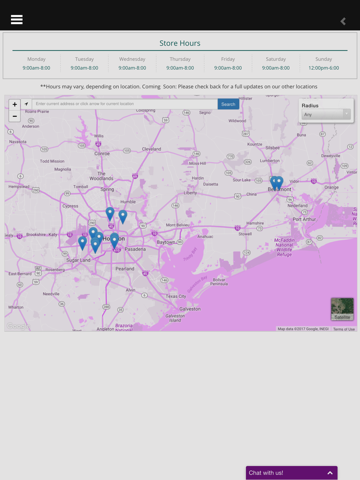Click the Wednesday store hours entry
This screenshot has height=480, width=360.
point(132,63)
